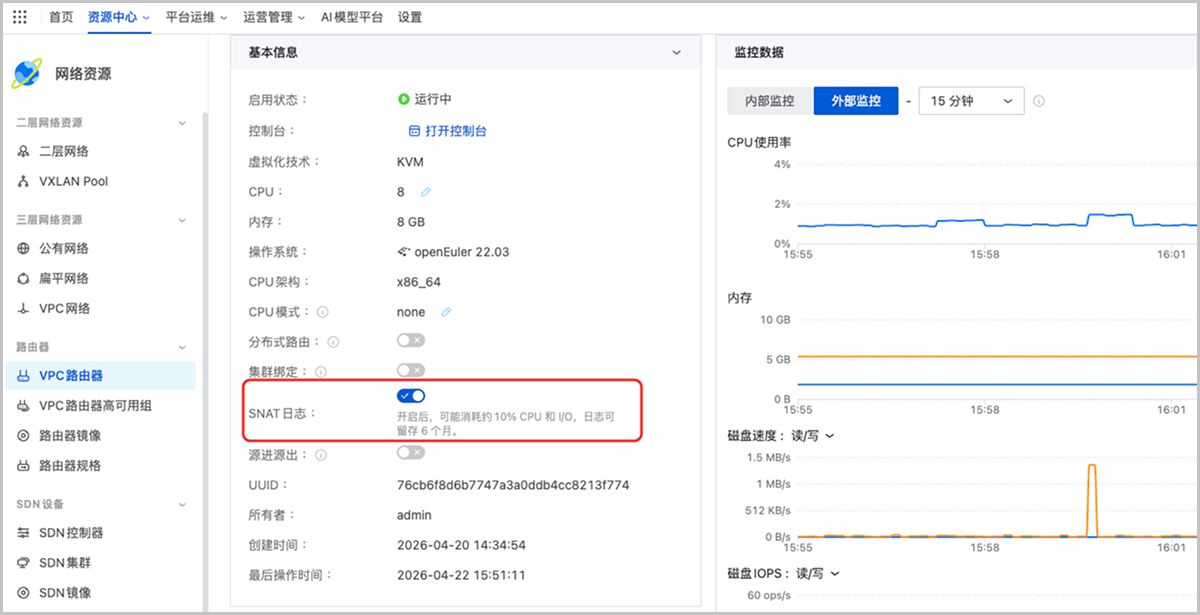Collapse the 基本信息 panel
This screenshot has width=1200, height=615.
[x=677, y=52]
